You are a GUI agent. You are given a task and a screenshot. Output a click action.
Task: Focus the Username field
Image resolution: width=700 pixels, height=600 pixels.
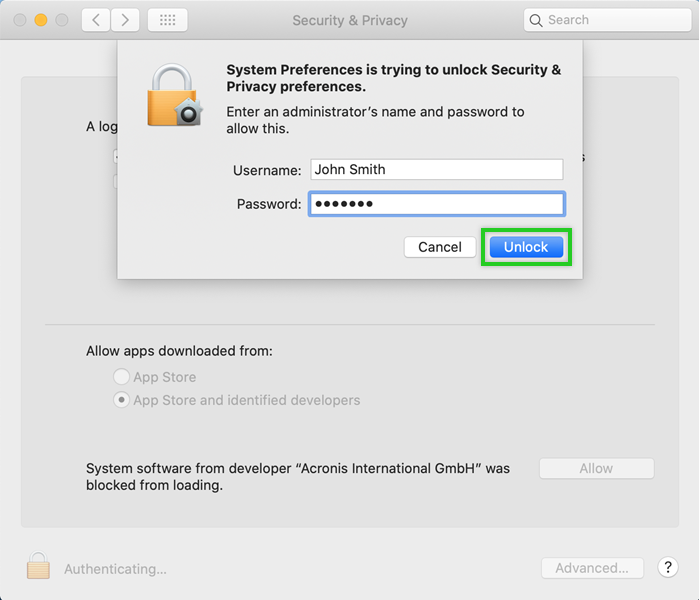[x=436, y=170]
